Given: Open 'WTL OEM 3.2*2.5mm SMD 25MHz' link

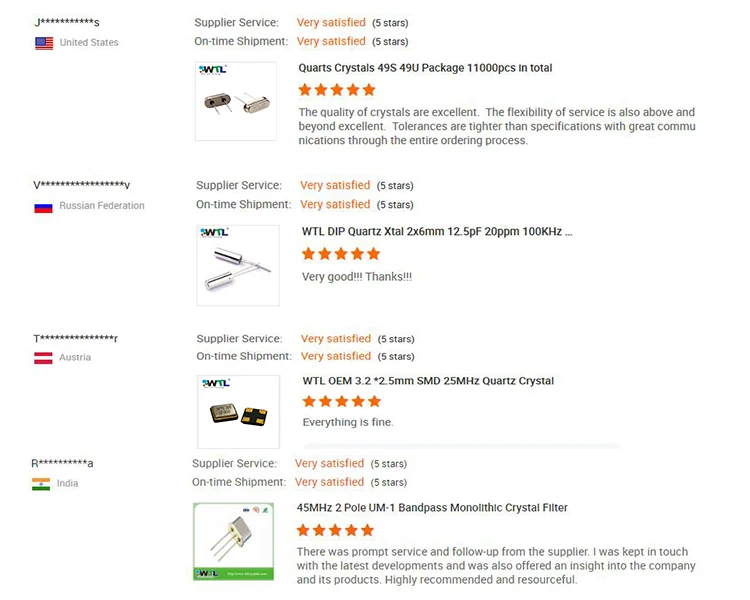Looking at the screenshot, I should pos(428,381).
